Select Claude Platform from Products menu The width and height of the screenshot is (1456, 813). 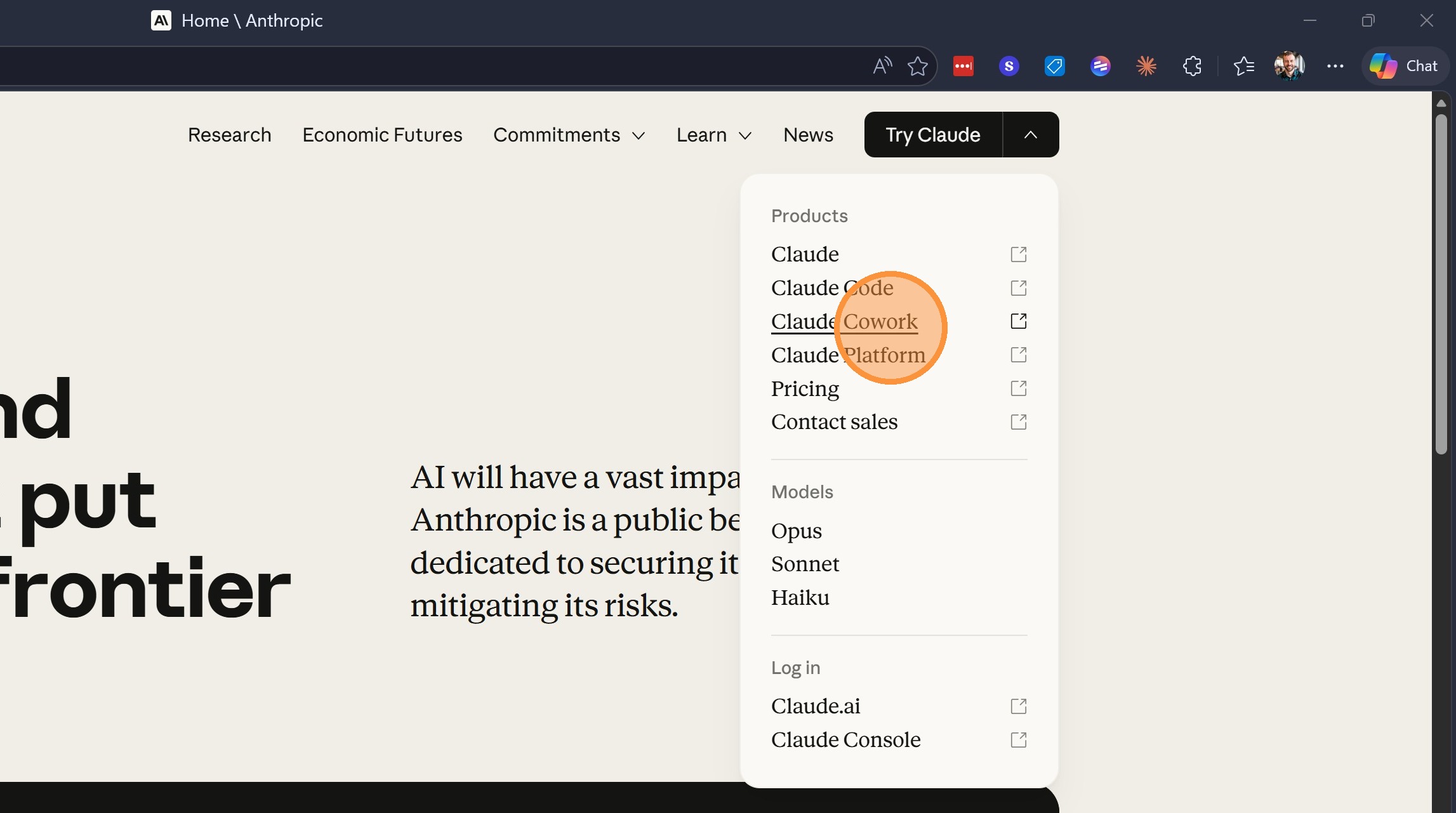(x=848, y=355)
